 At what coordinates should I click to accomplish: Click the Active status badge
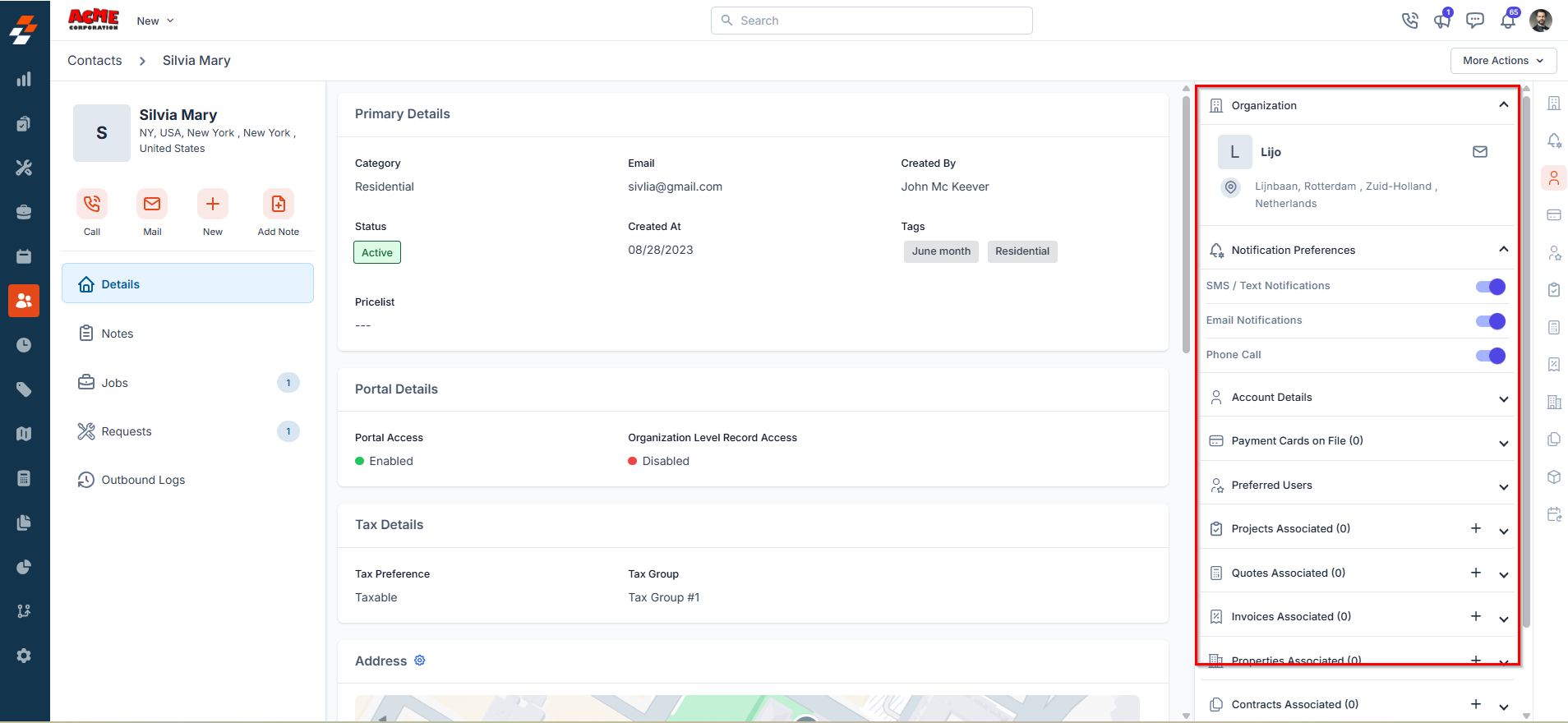pyautogui.click(x=377, y=252)
